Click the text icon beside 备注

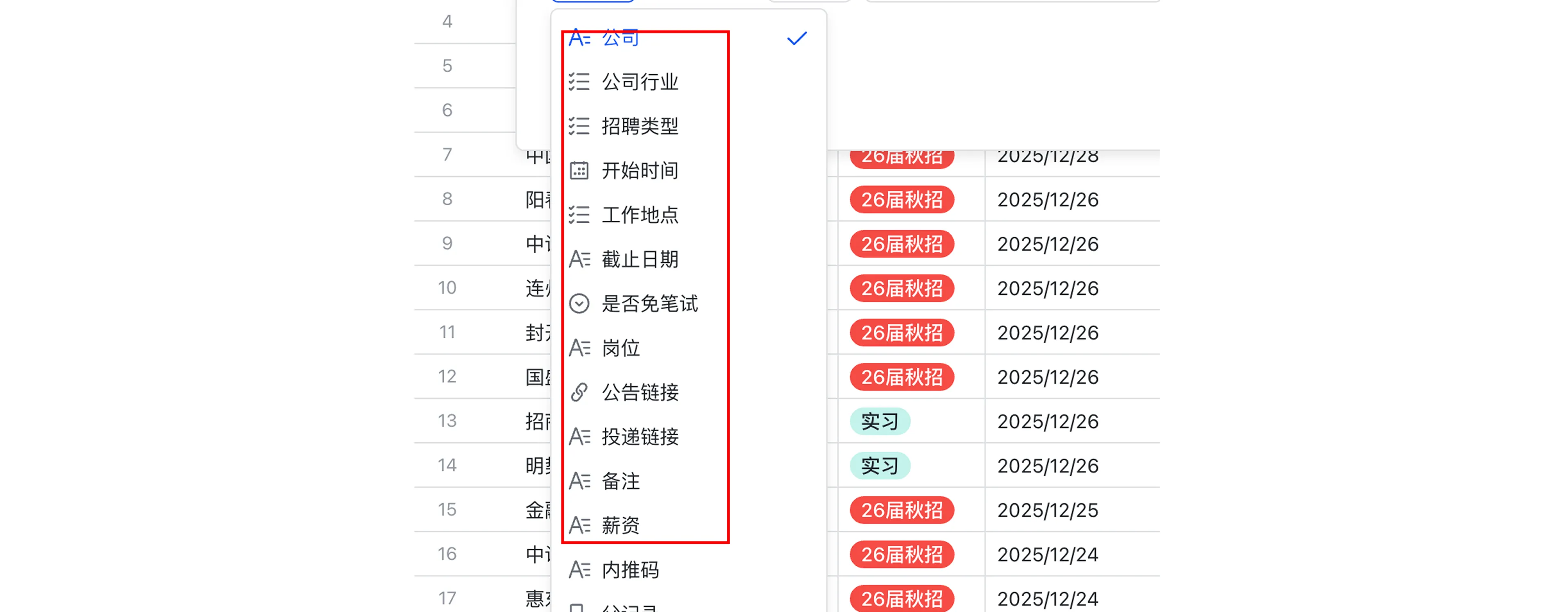[579, 481]
